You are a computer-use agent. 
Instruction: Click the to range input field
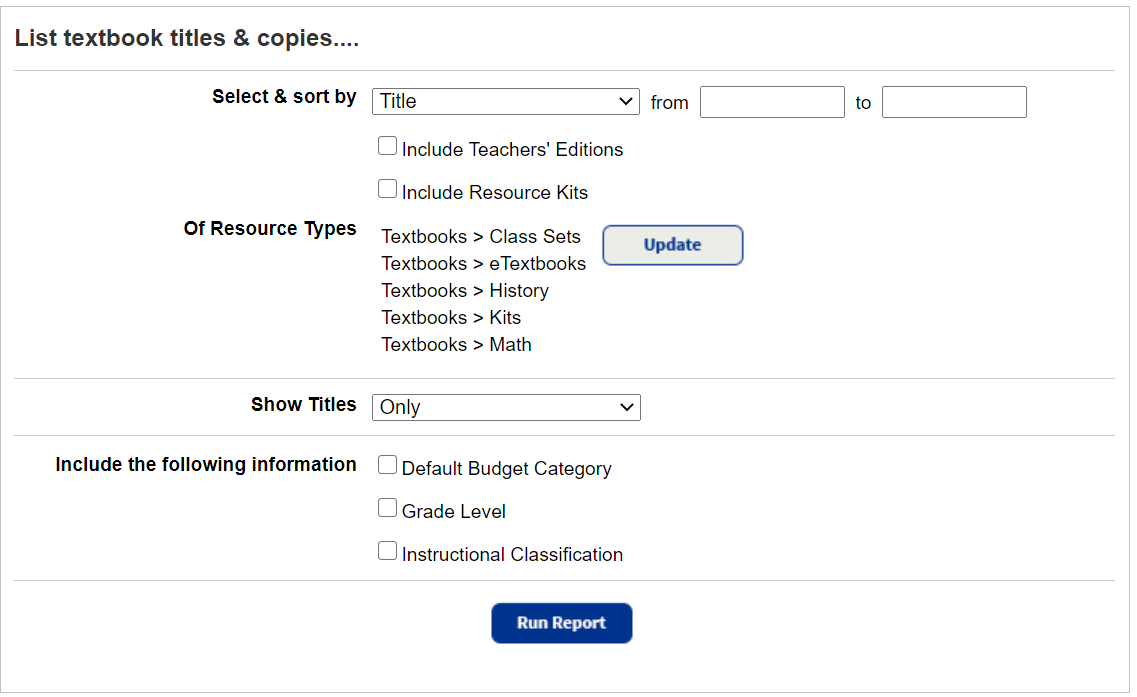[953, 101]
